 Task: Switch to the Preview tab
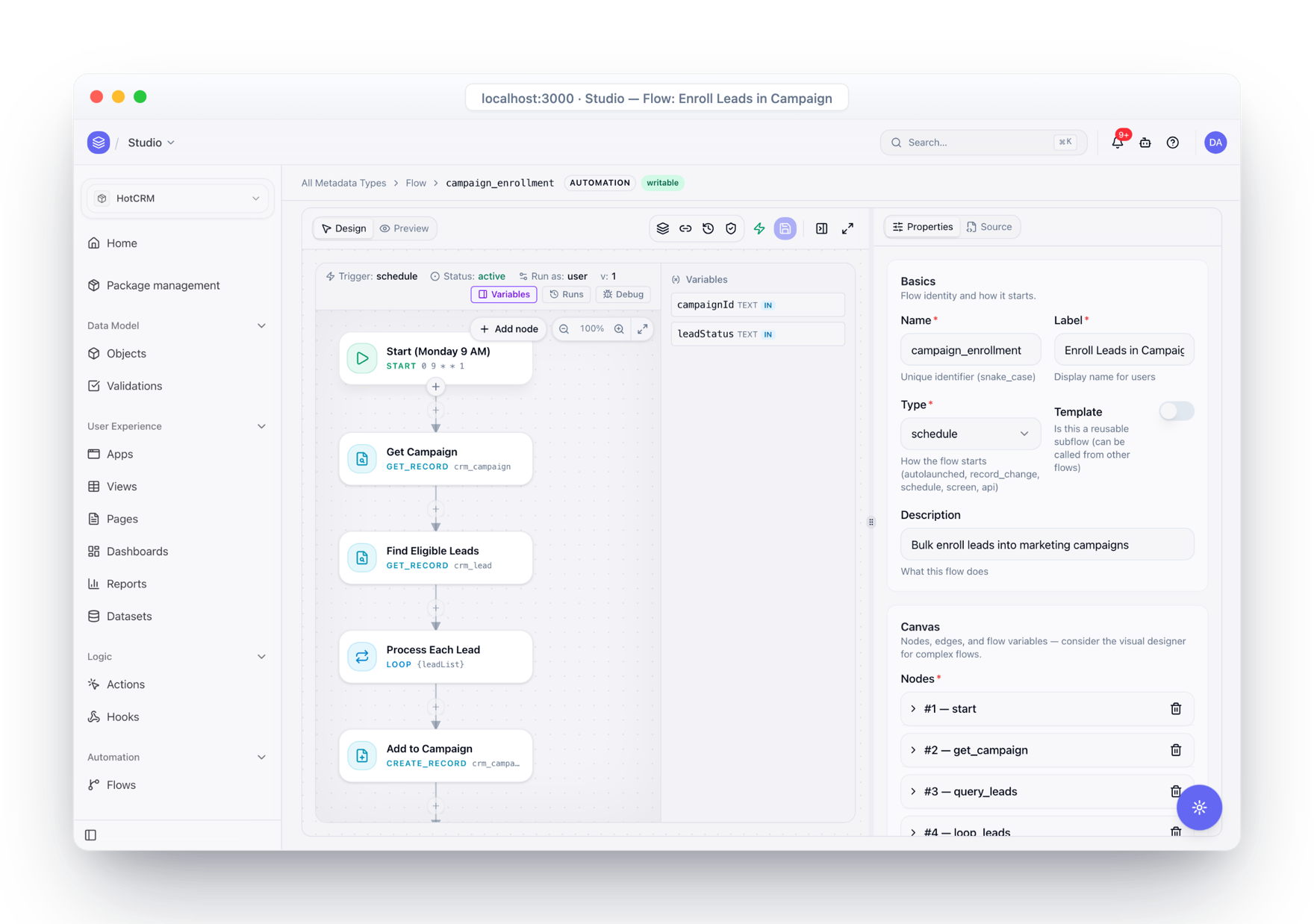point(405,228)
